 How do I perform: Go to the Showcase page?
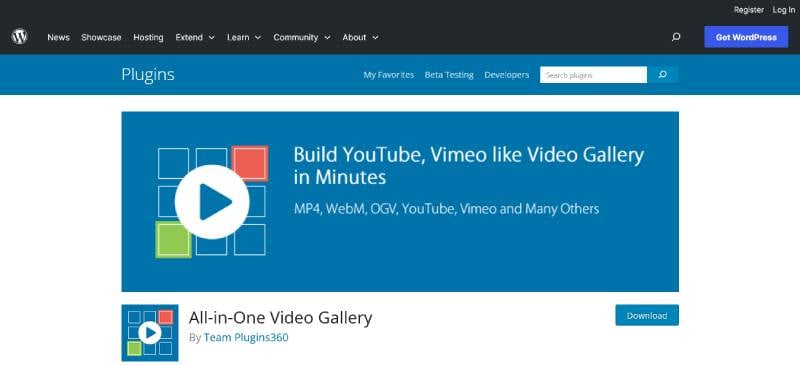[101, 37]
